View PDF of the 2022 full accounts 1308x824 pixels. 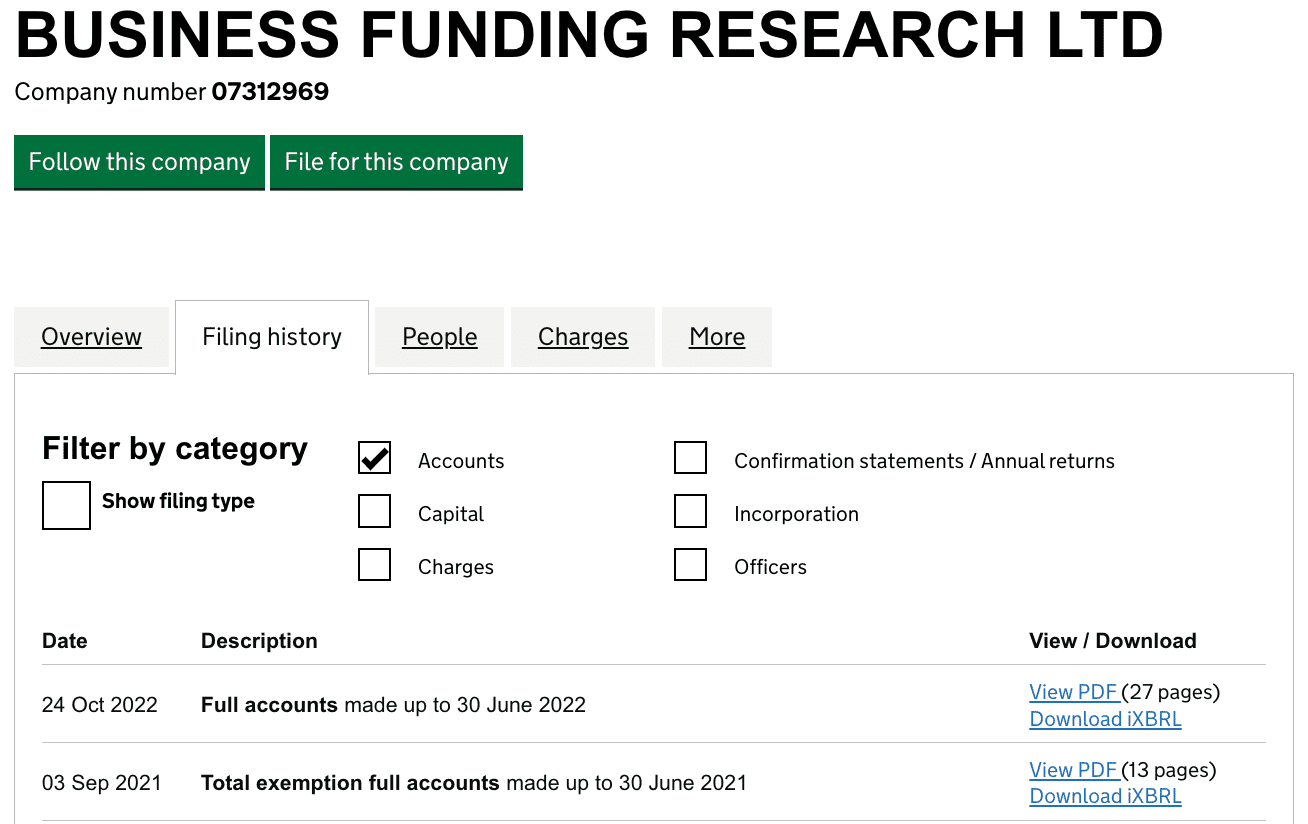(x=1074, y=692)
